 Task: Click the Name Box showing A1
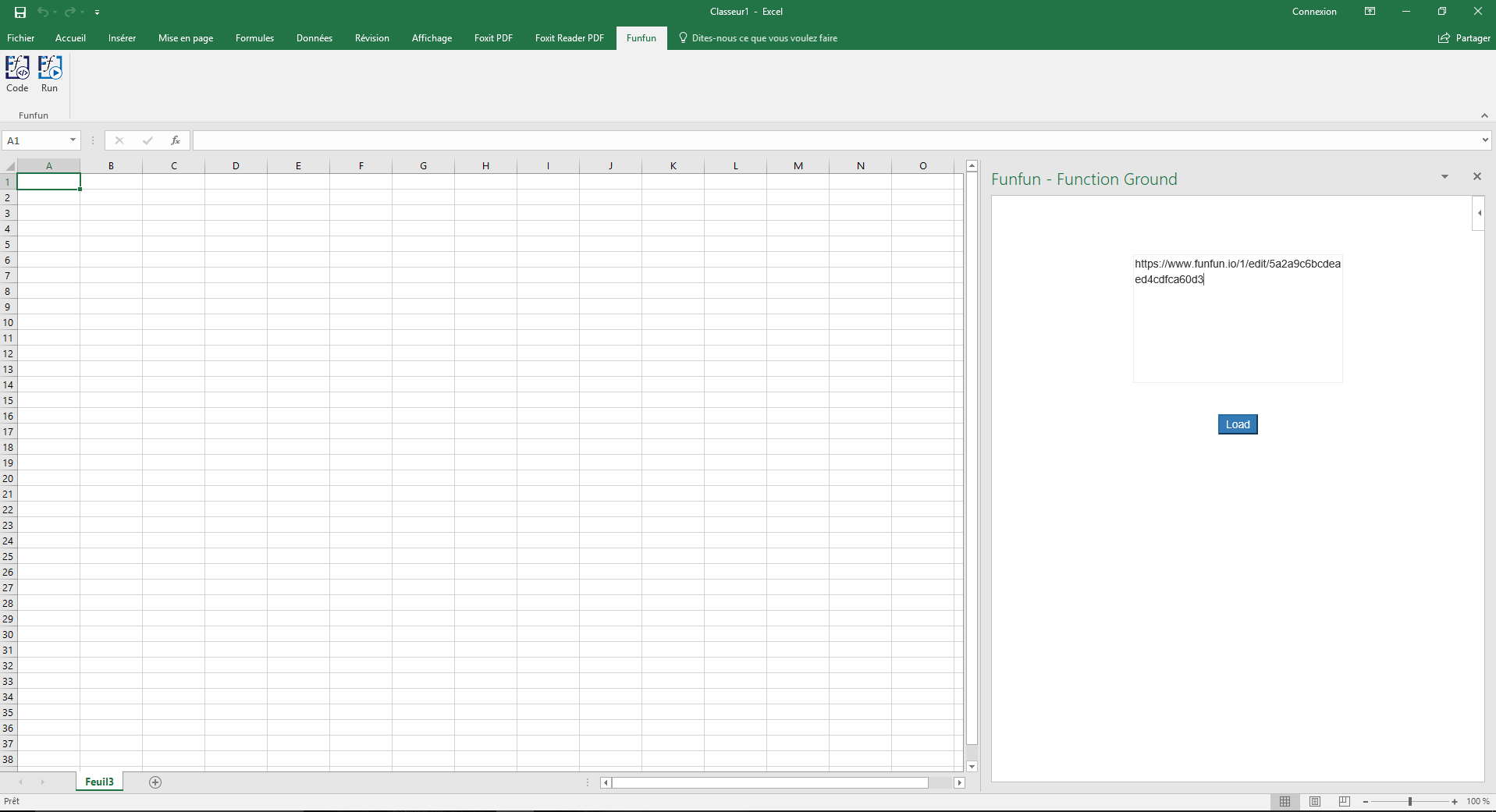(35, 140)
